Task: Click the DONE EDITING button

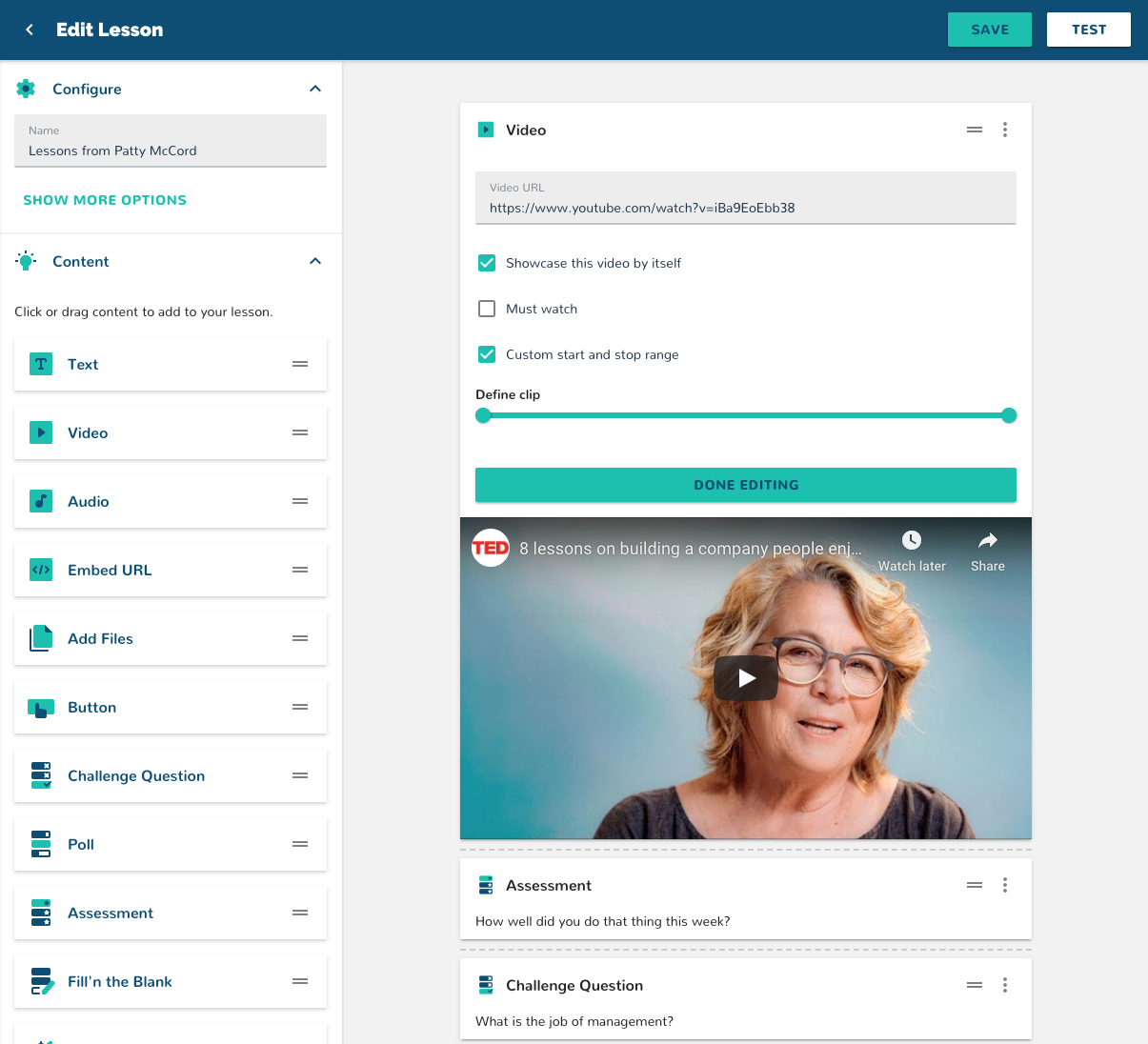Action: pos(746,485)
